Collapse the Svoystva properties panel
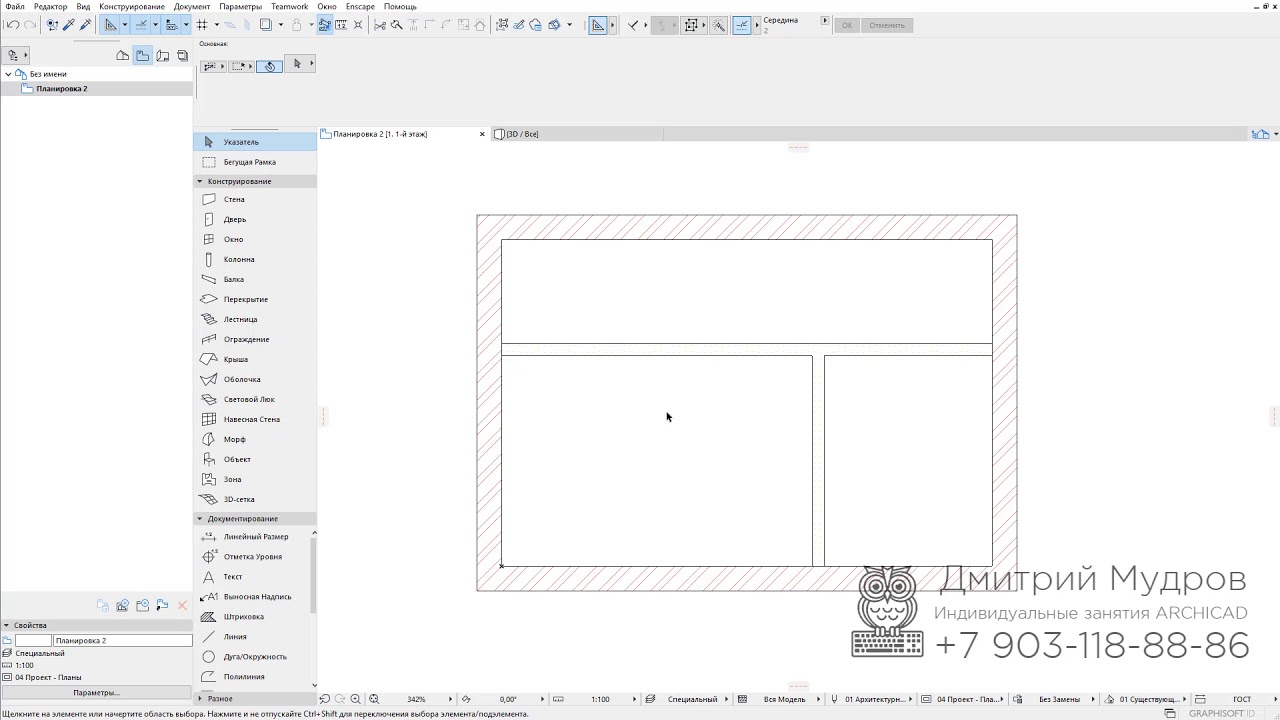Screen dimensions: 1280x720 click(7, 625)
